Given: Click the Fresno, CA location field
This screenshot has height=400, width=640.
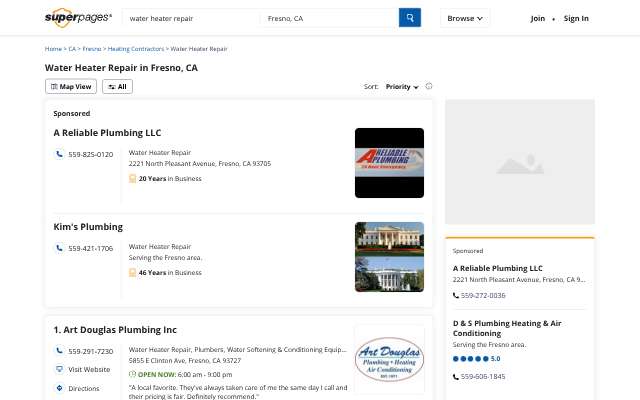Looking at the screenshot, I should (x=329, y=18).
